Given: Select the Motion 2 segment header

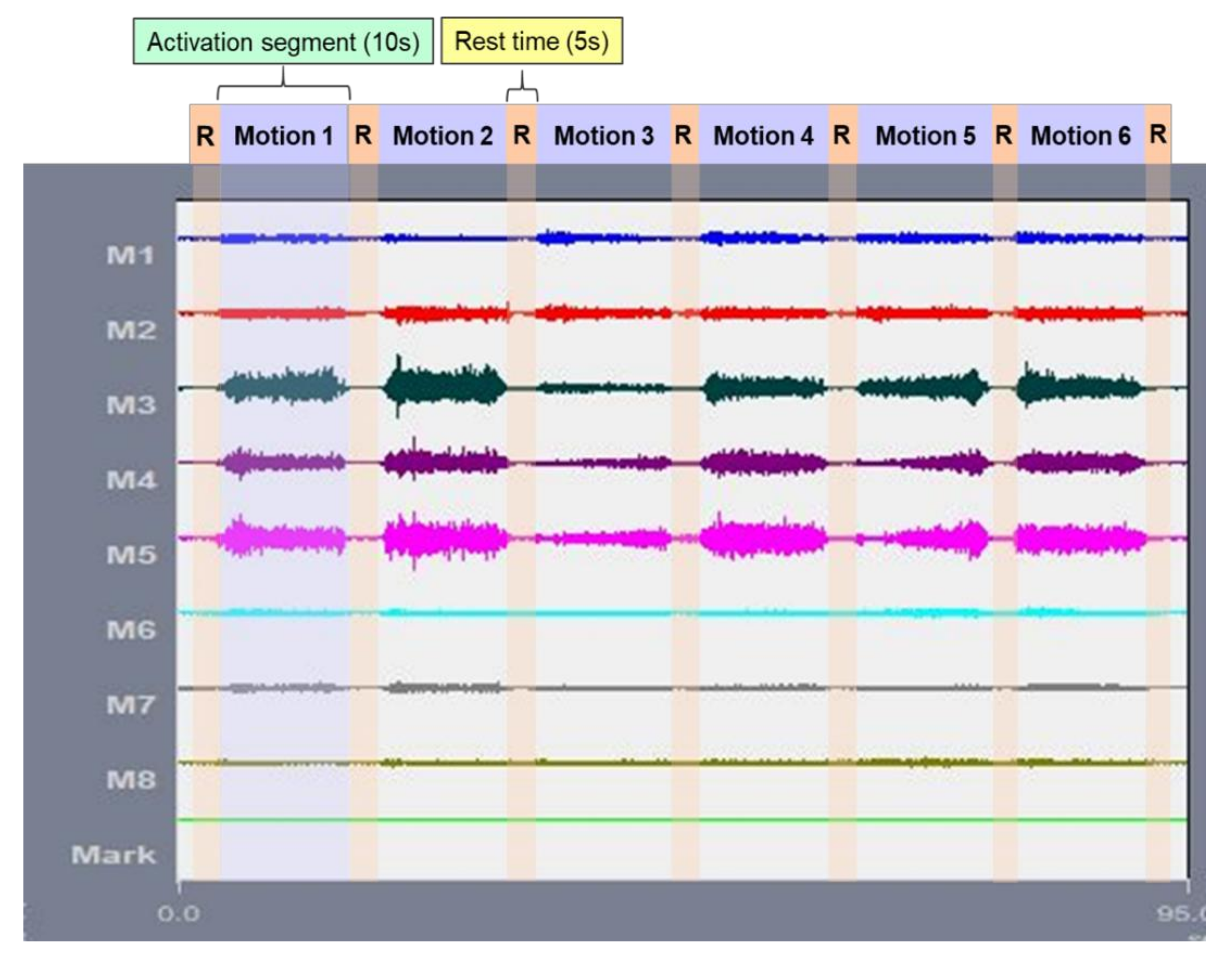Looking at the screenshot, I should [x=442, y=136].
